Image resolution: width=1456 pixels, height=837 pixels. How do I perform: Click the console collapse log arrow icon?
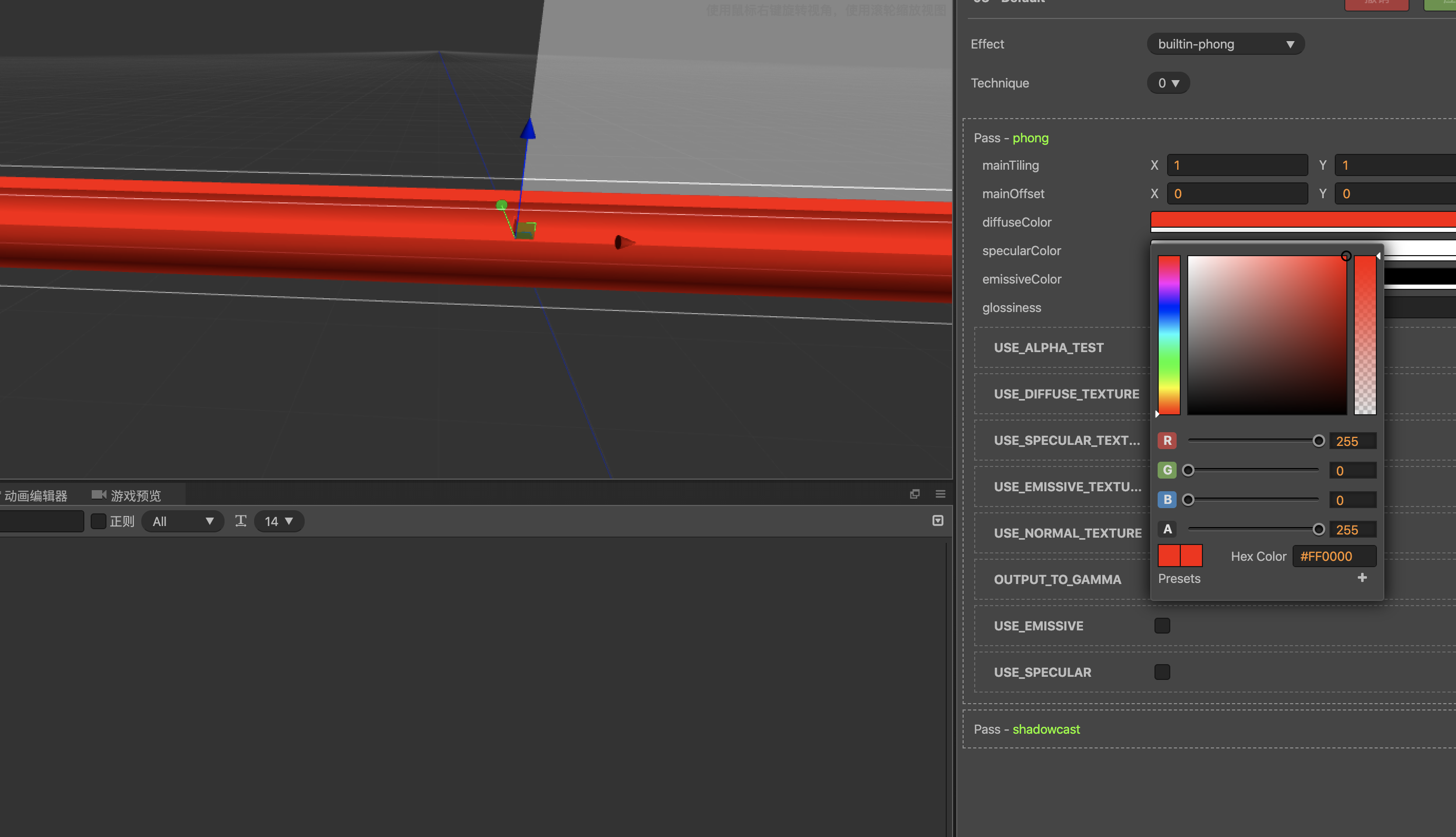click(937, 521)
